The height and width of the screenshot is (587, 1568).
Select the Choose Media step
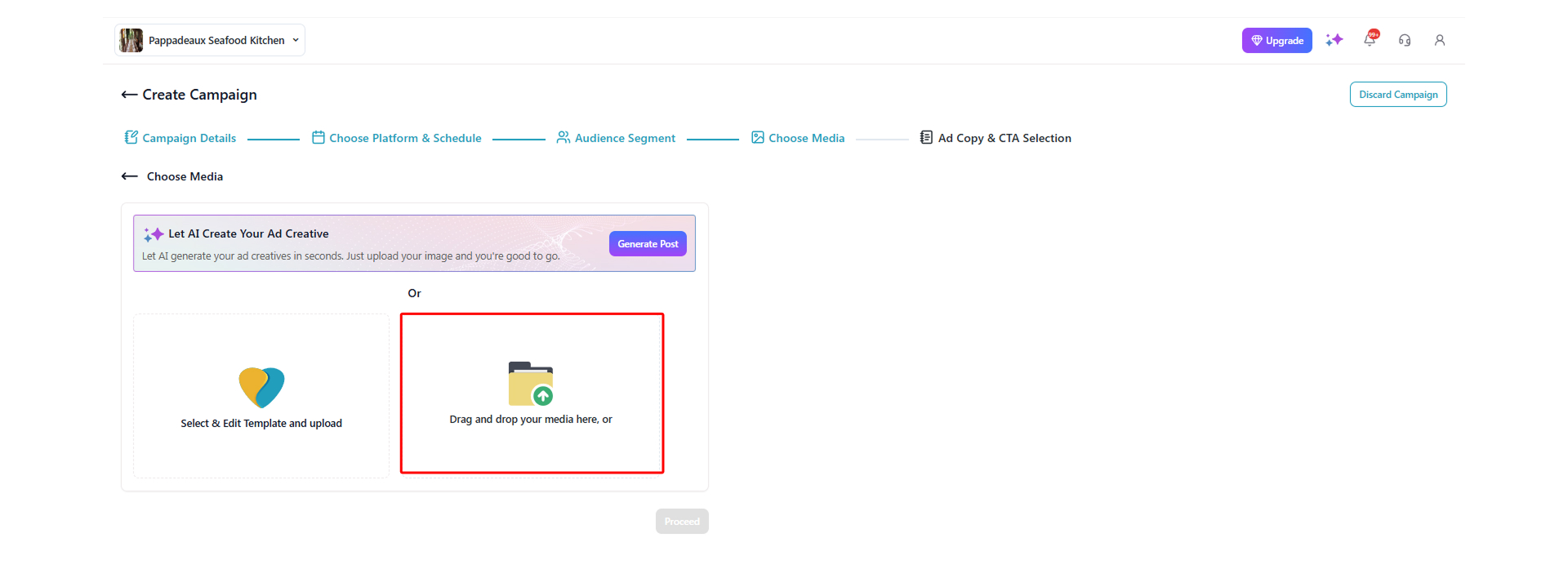click(x=798, y=138)
